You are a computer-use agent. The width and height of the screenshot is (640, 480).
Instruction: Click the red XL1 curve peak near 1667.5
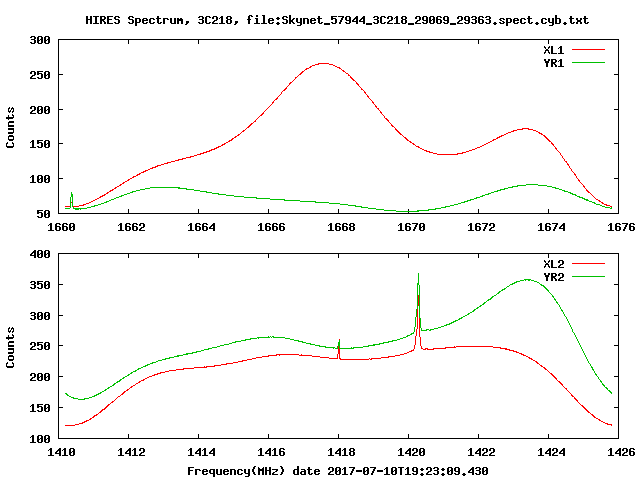click(323, 63)
